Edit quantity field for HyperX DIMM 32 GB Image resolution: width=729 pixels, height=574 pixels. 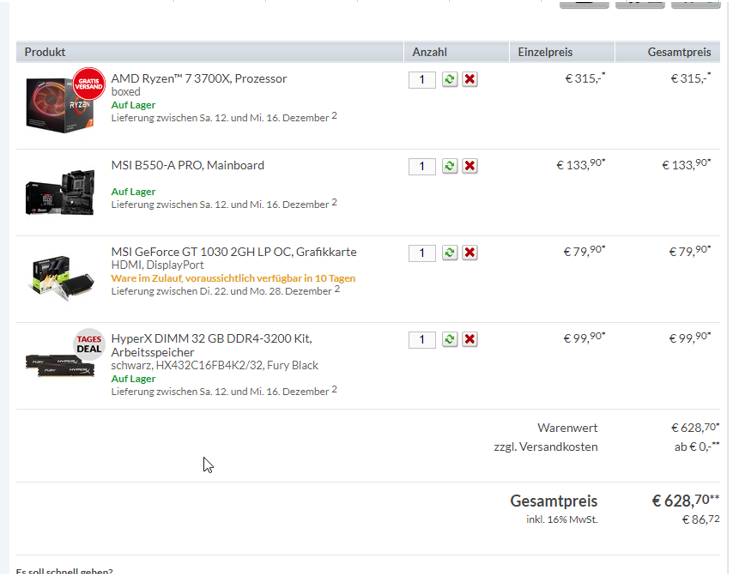pyautogui.click(x=422, y=340)
